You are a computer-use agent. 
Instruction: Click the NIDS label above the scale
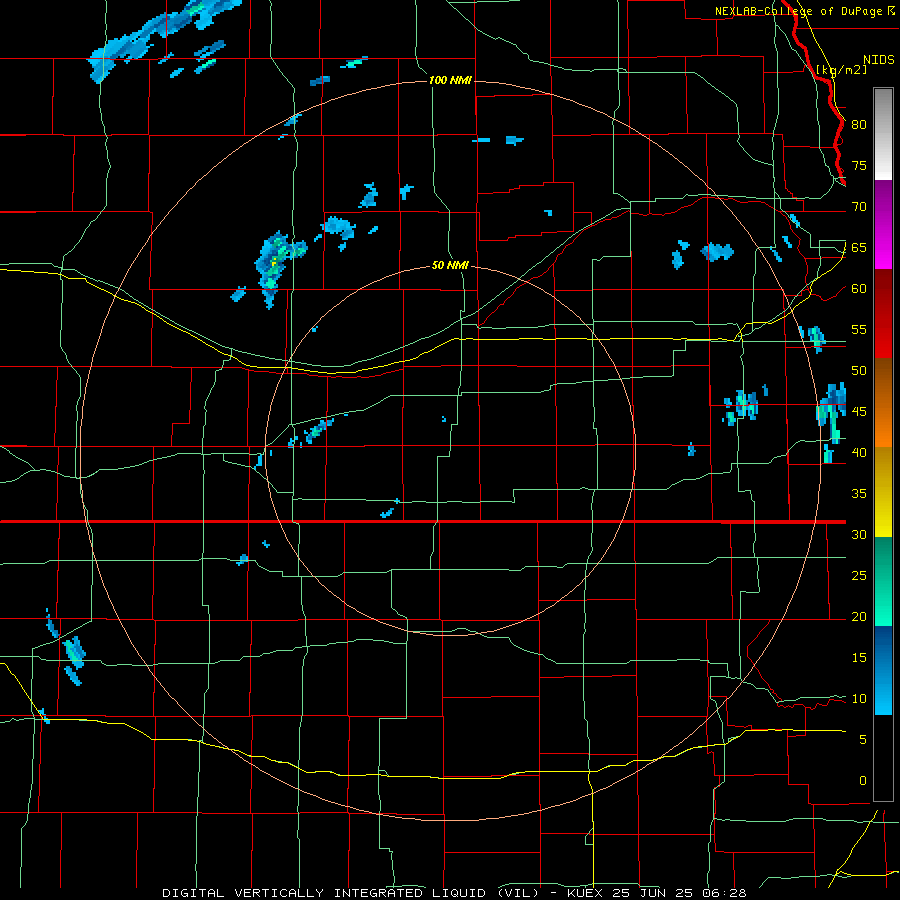[x=878, y=60]
